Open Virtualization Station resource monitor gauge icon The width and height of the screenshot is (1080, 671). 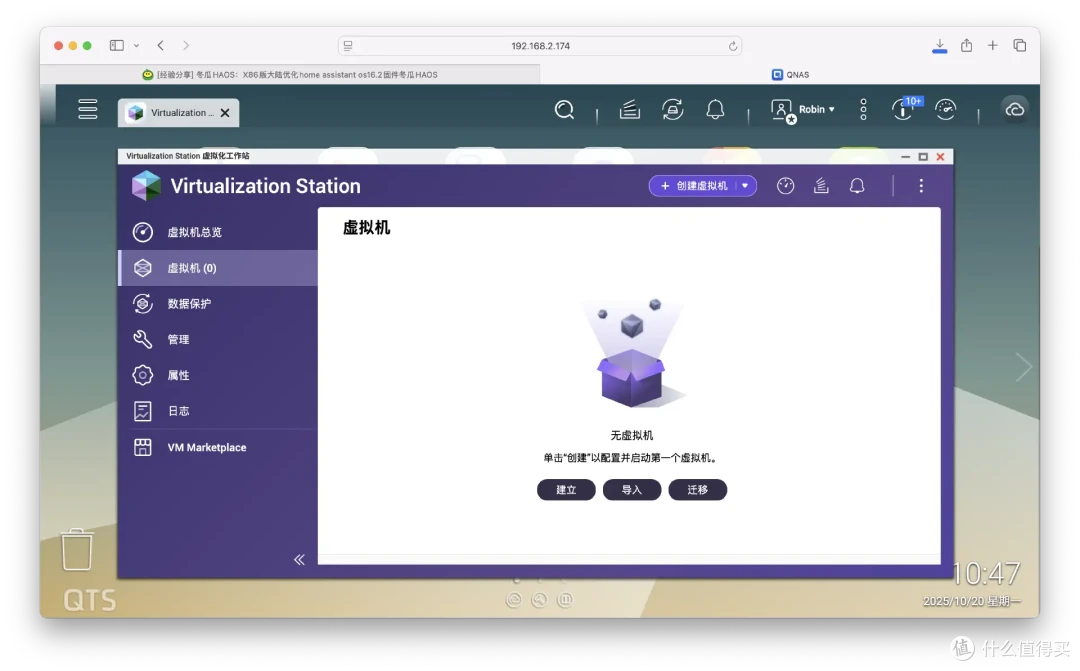(x=785, y=186)
